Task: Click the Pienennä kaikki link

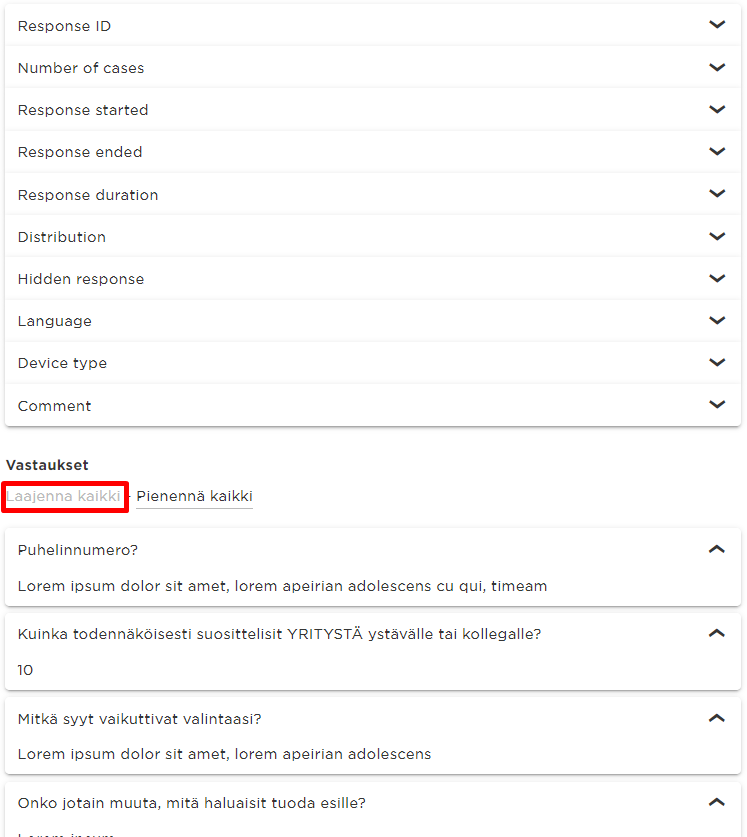Action: 194,496
